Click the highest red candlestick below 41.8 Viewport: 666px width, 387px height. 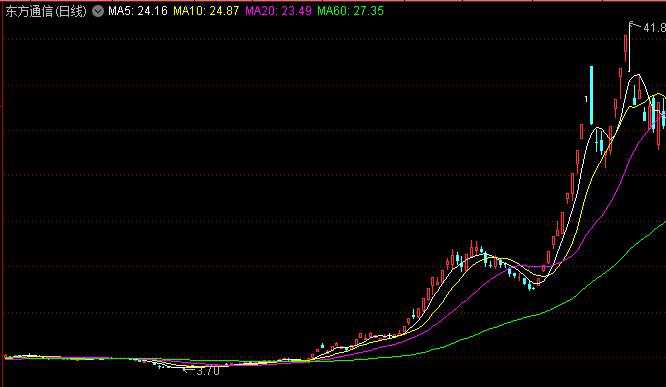click(x=626, y=49)
